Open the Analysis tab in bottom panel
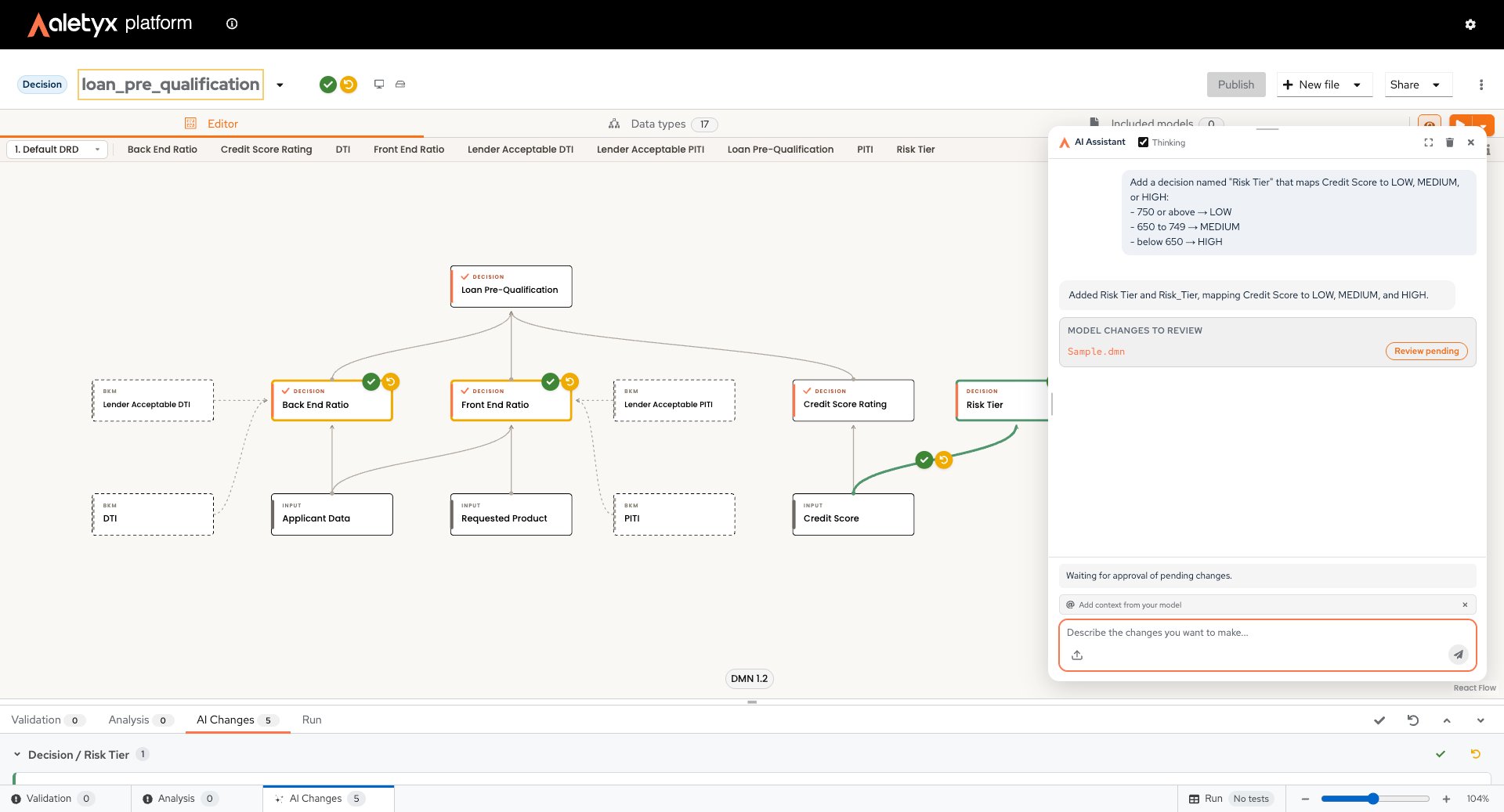The width and height of the screenshot is (1504, 812). point(139,720)
